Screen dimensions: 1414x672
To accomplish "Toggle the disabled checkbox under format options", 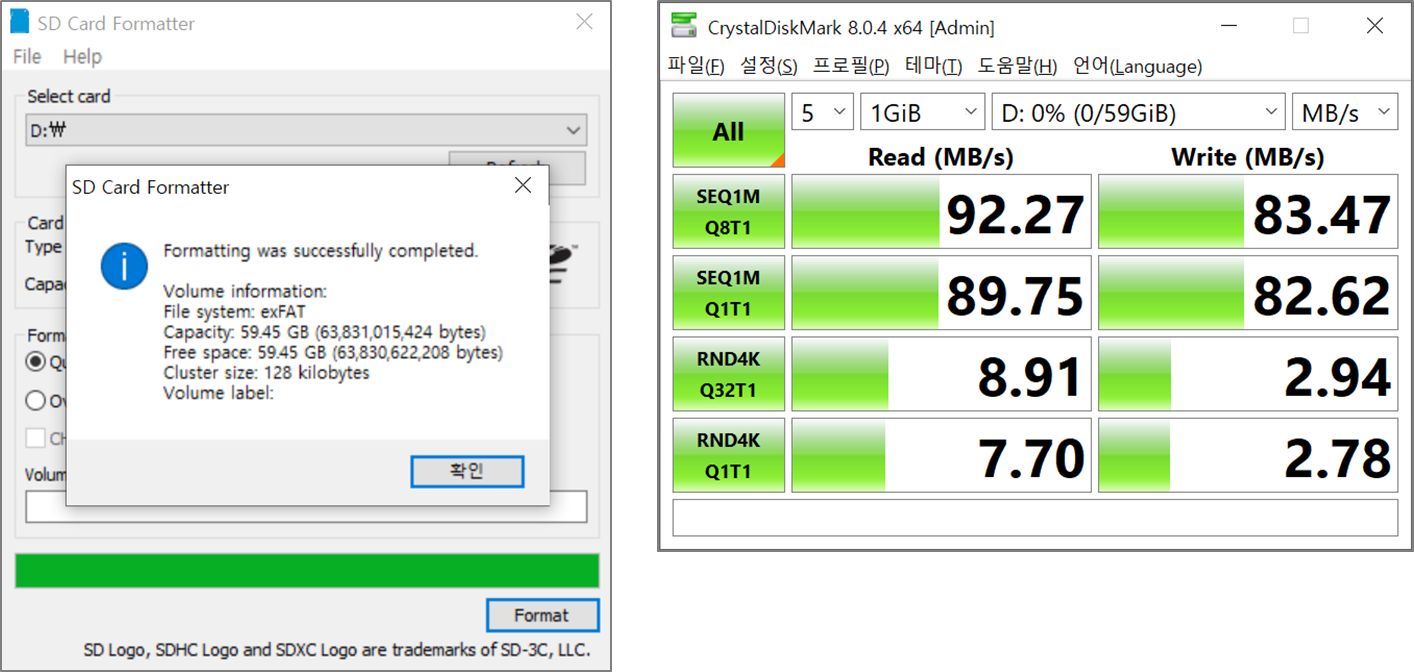I will (x=36, y=438).
